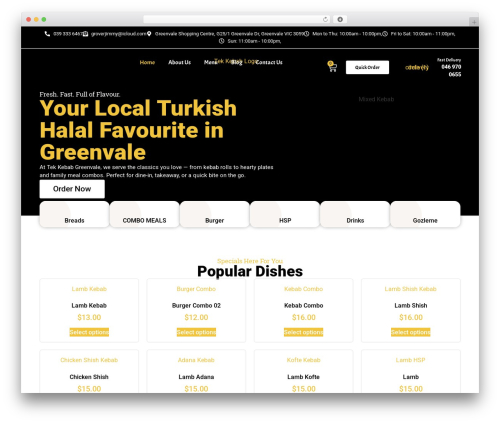This screenshot has height=423, width=500.
Task: Click the clock icon beside Mon to Thu hours
Action: [307, 34]
